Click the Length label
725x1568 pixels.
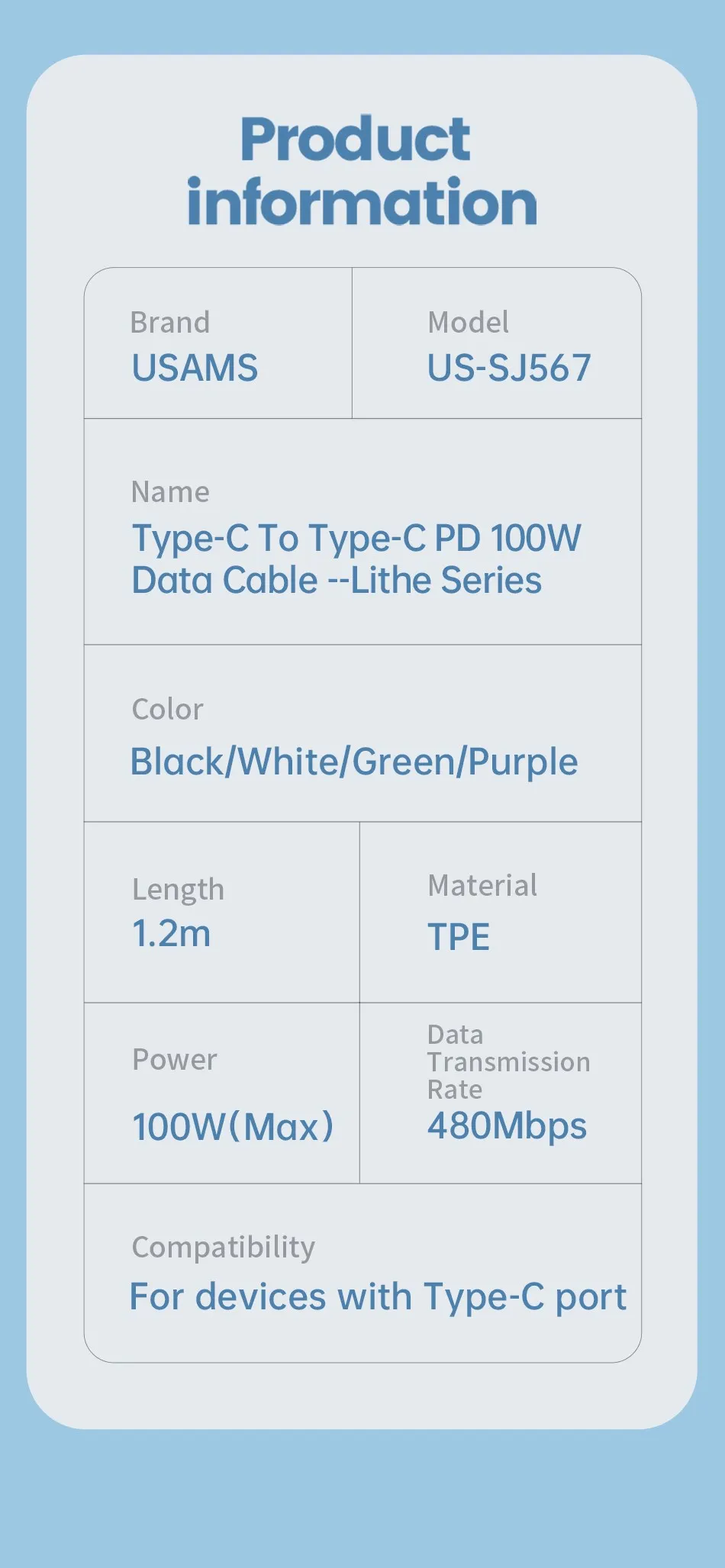coord(179,890)
